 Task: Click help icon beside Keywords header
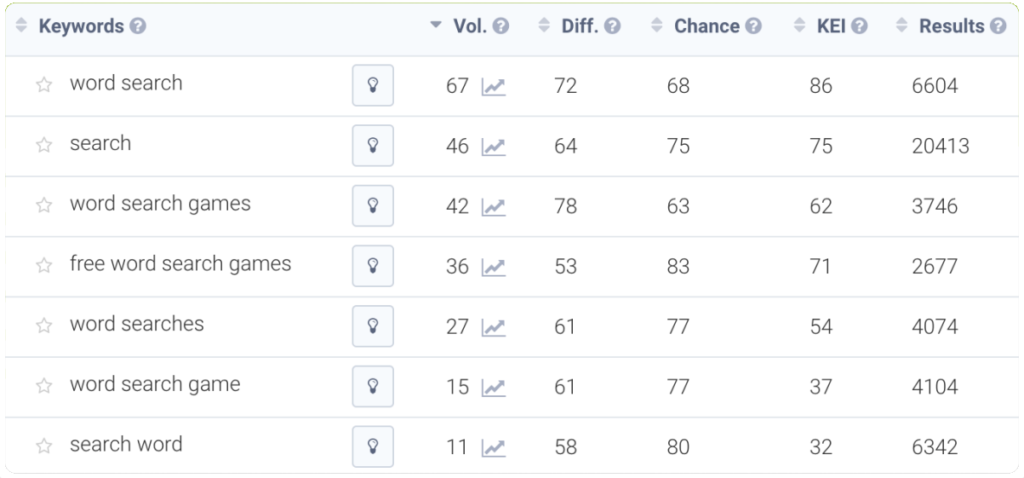[x=138, y=27]
